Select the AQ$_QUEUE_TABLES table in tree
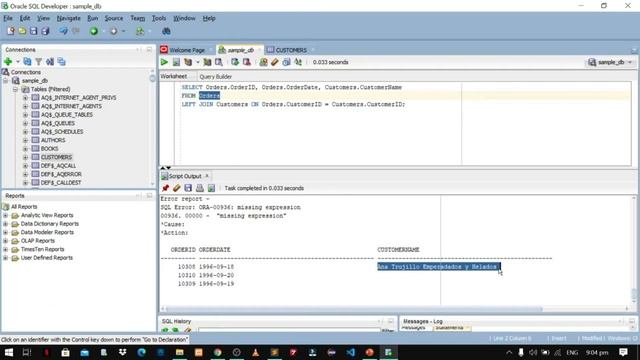The image size is (640, 360). [67, 115]
